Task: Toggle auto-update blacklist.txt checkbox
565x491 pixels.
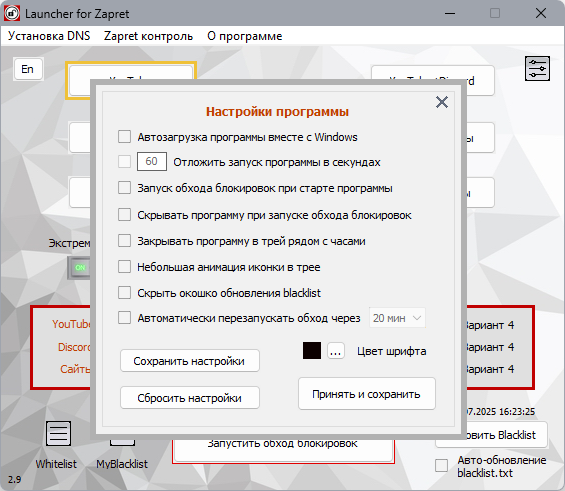Action: pyautogui.click(x=441, y=465)
